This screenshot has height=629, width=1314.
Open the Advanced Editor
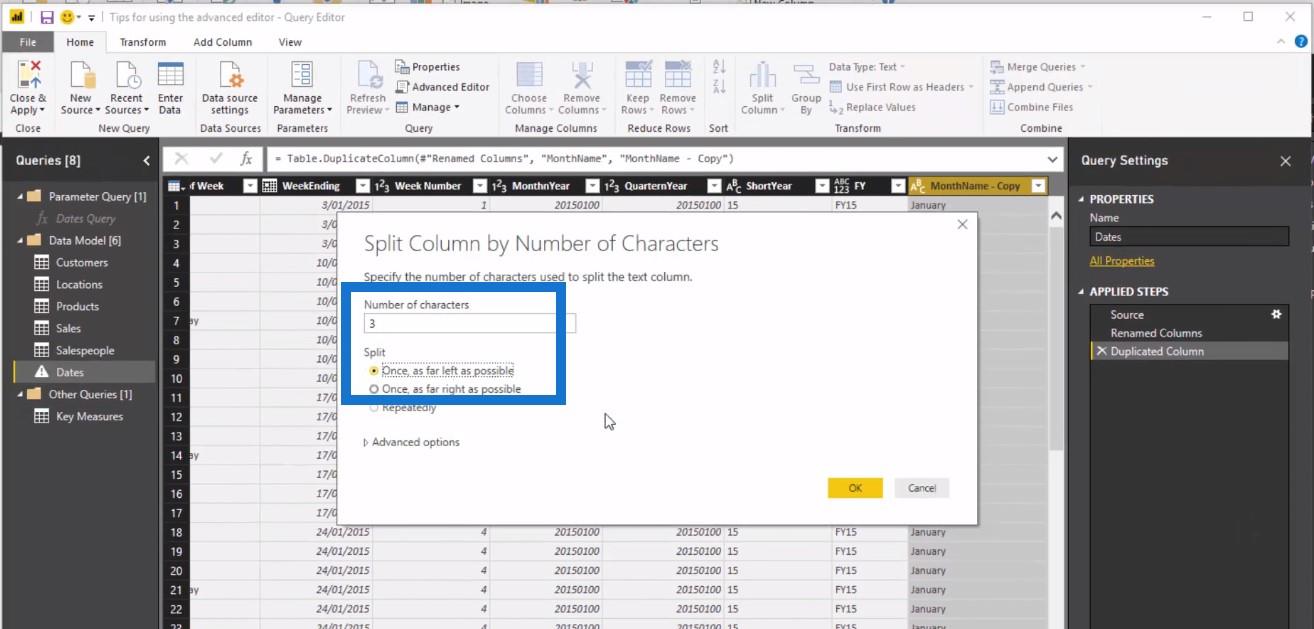point(443,87)
